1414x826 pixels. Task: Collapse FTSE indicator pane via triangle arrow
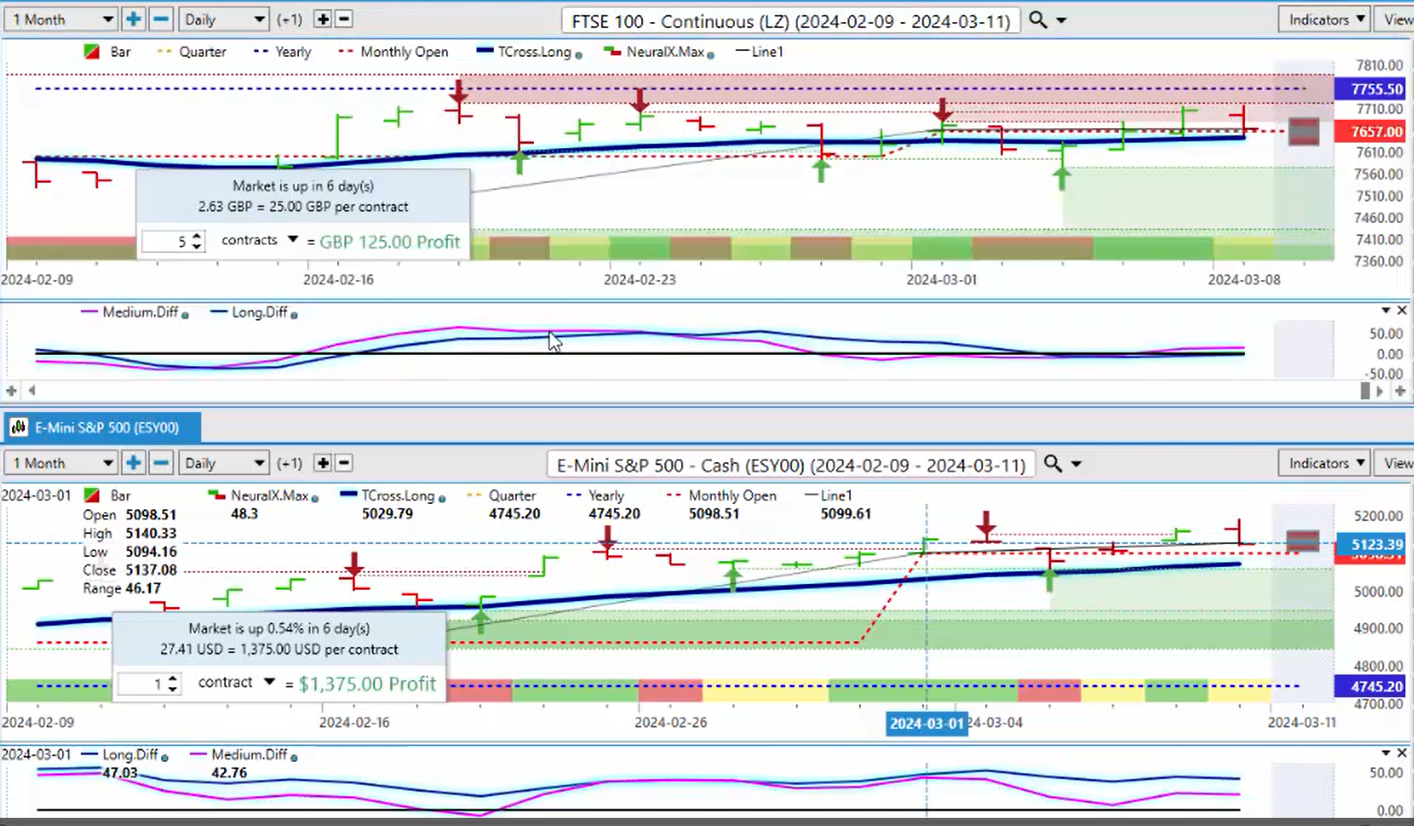pos(1386,311)
